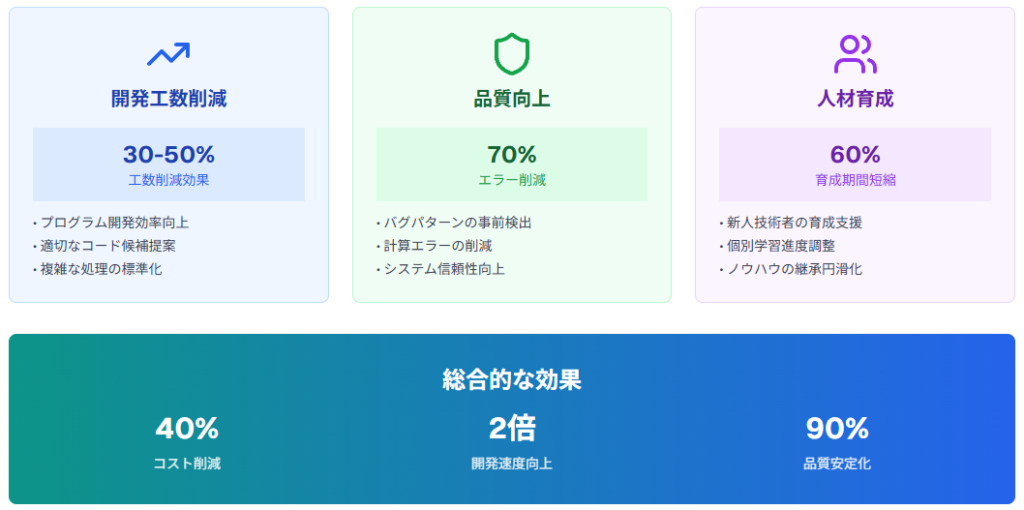The width and height of the screenshot is (1024, 510).
Task: Click the blue upward trend arrow icon
Action: pyautogui.click(x=168, y=54)
